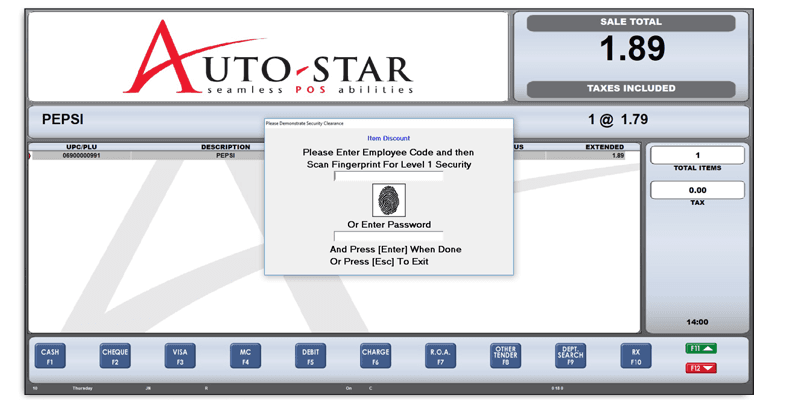Viewport: 800px width, 400px height.
Task: Open OTHER TENDER F8 options
Action: coord(506,356)
